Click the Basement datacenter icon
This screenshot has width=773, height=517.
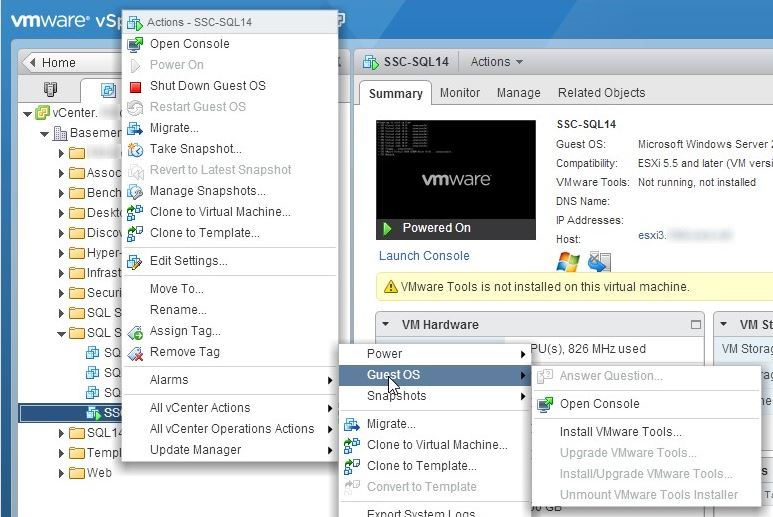60,133
